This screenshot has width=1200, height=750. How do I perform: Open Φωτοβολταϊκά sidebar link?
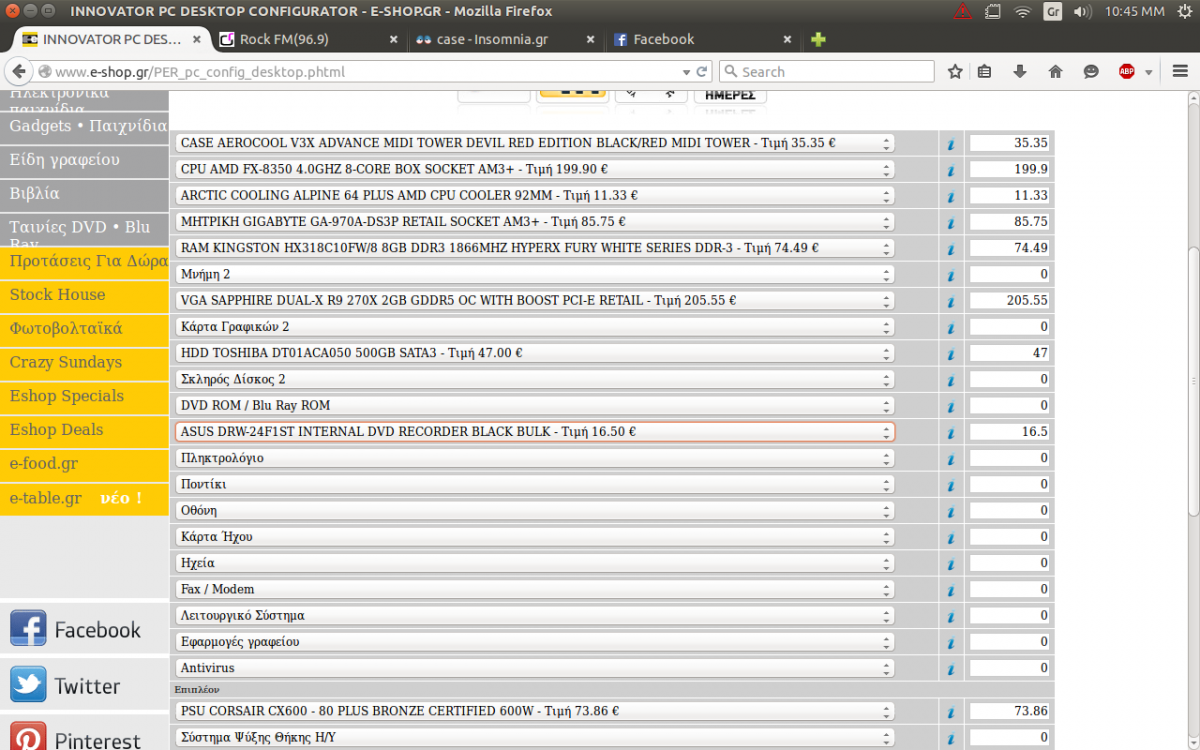[84, 329]
